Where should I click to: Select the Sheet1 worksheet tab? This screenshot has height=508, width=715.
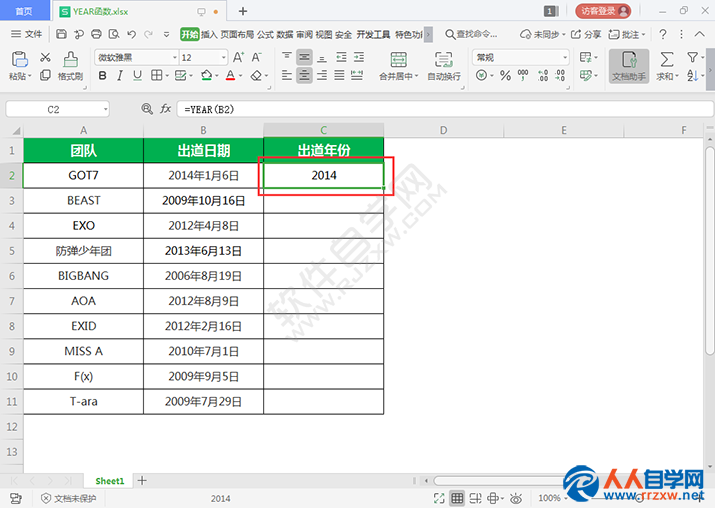click(109, 481)
